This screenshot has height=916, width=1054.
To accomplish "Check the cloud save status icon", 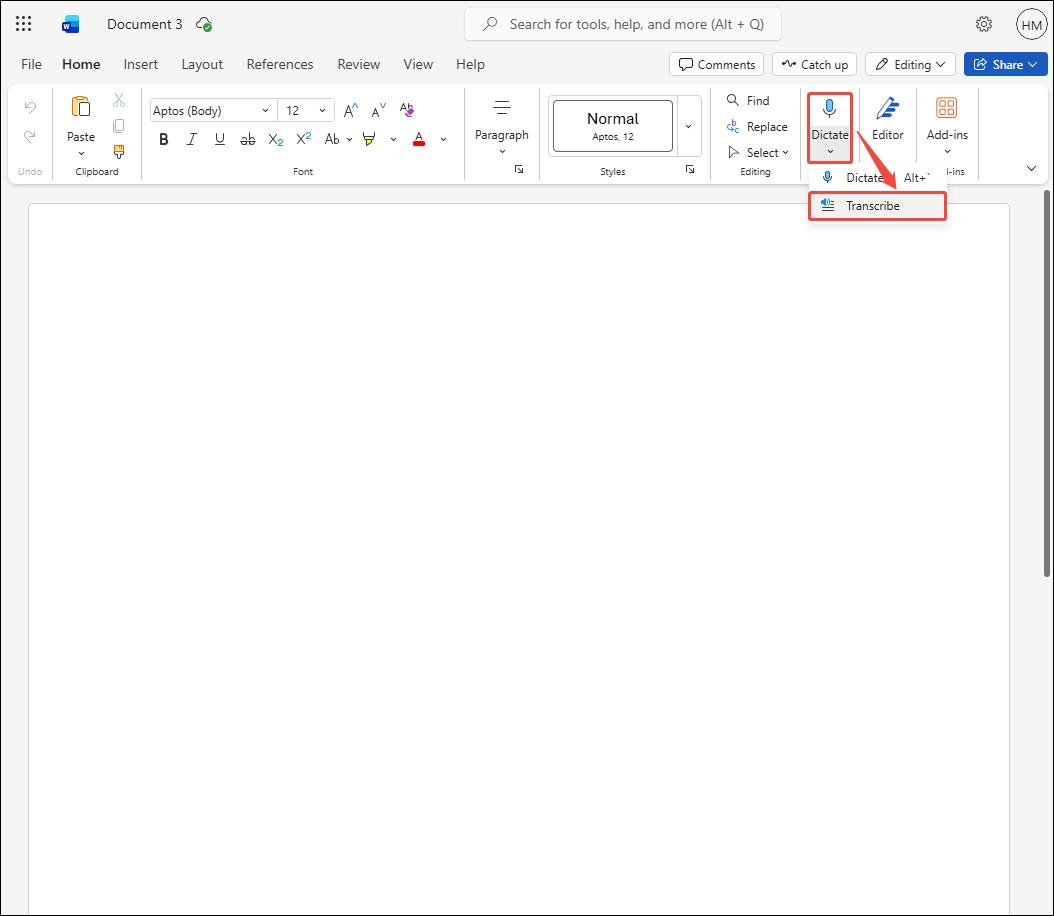I will point(204,25).
